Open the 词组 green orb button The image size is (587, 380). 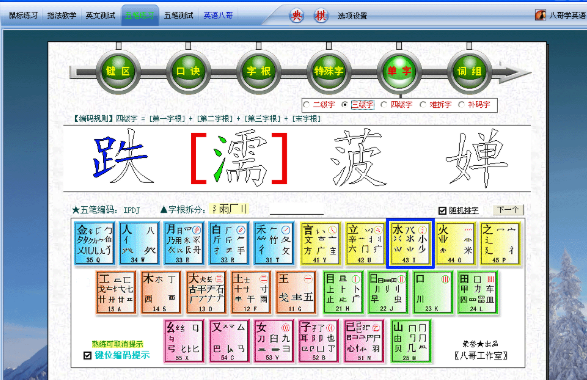[x=469, y=71]
